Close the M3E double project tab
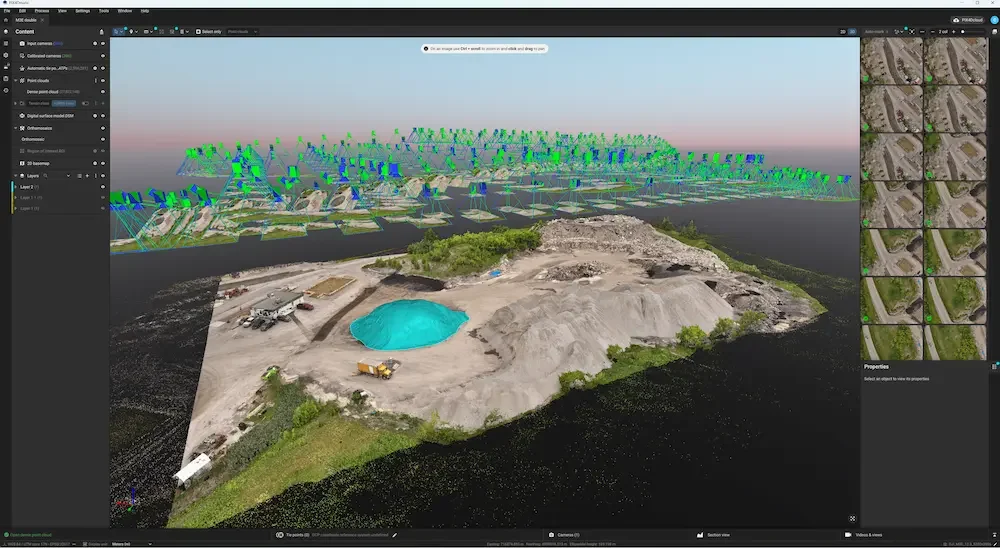This screenshot has width=1000, height=548. click(42, 20)
